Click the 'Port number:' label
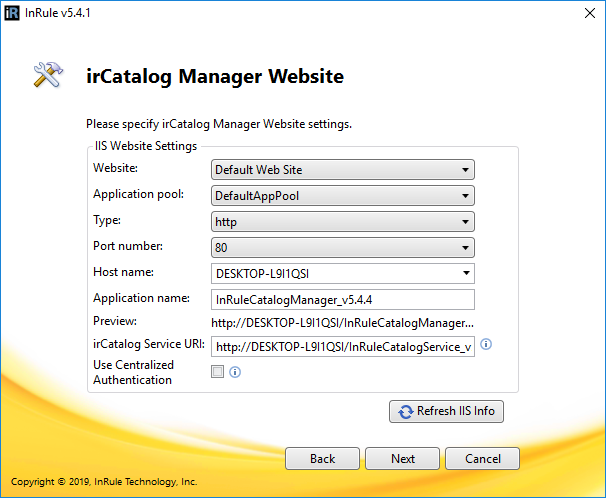 click(128, 246)
